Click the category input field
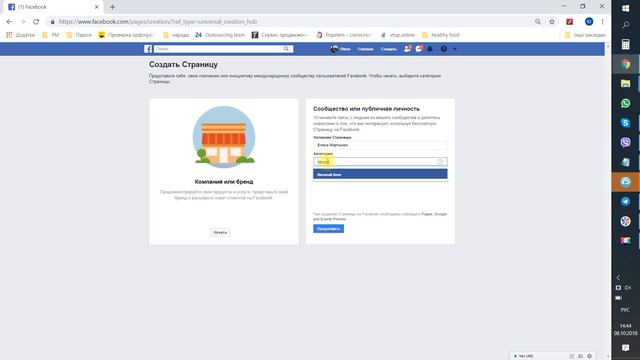 pos(380,162)
